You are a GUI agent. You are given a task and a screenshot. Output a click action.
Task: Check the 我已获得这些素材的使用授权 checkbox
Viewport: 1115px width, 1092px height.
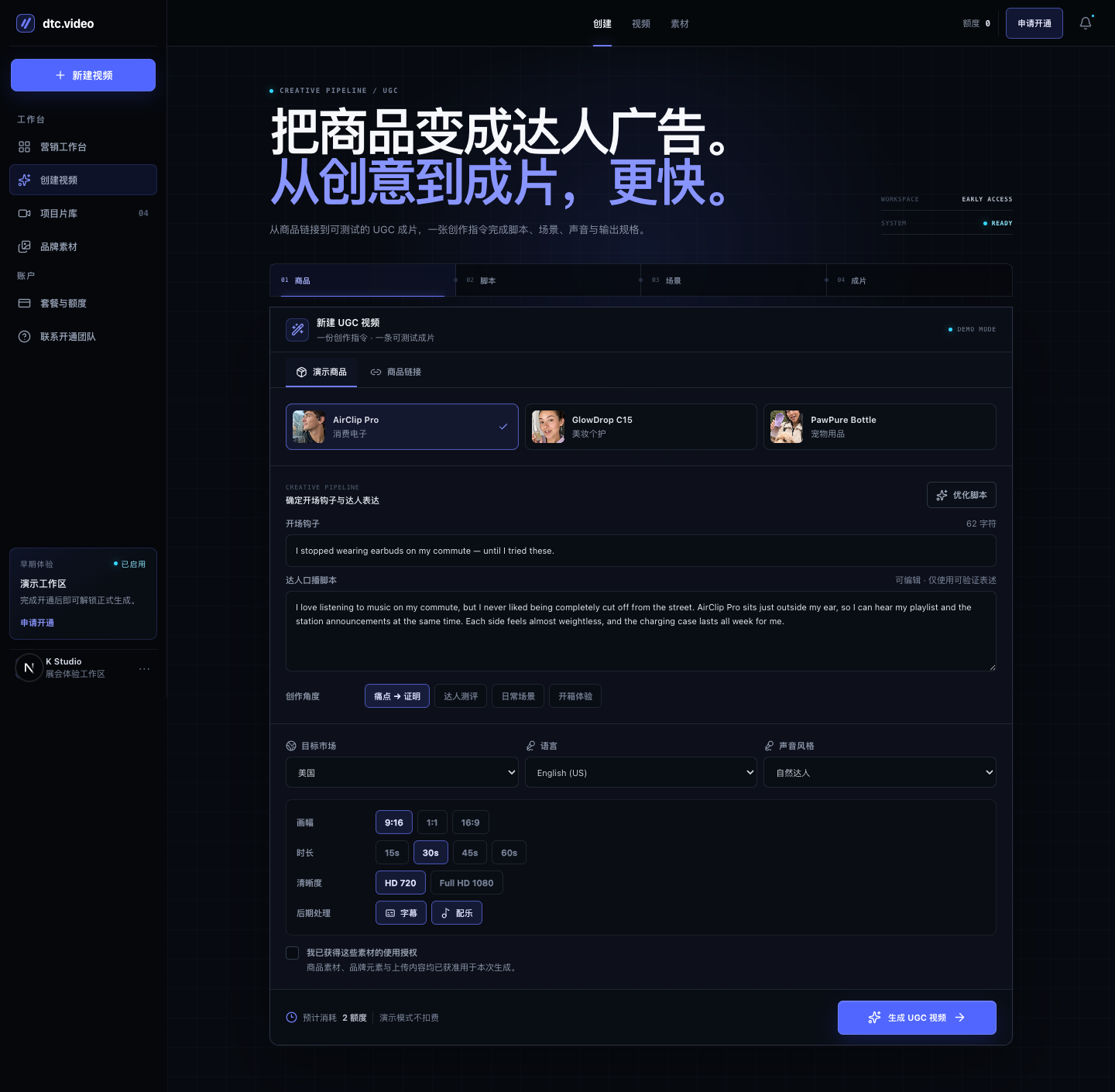pyautogui.click(x=293, y=953)
